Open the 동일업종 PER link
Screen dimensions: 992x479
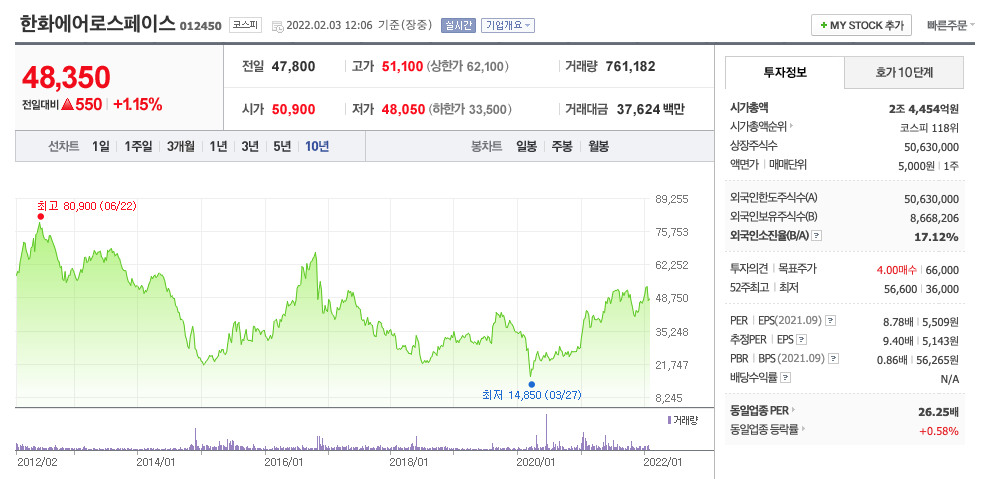tap(759, 410)
